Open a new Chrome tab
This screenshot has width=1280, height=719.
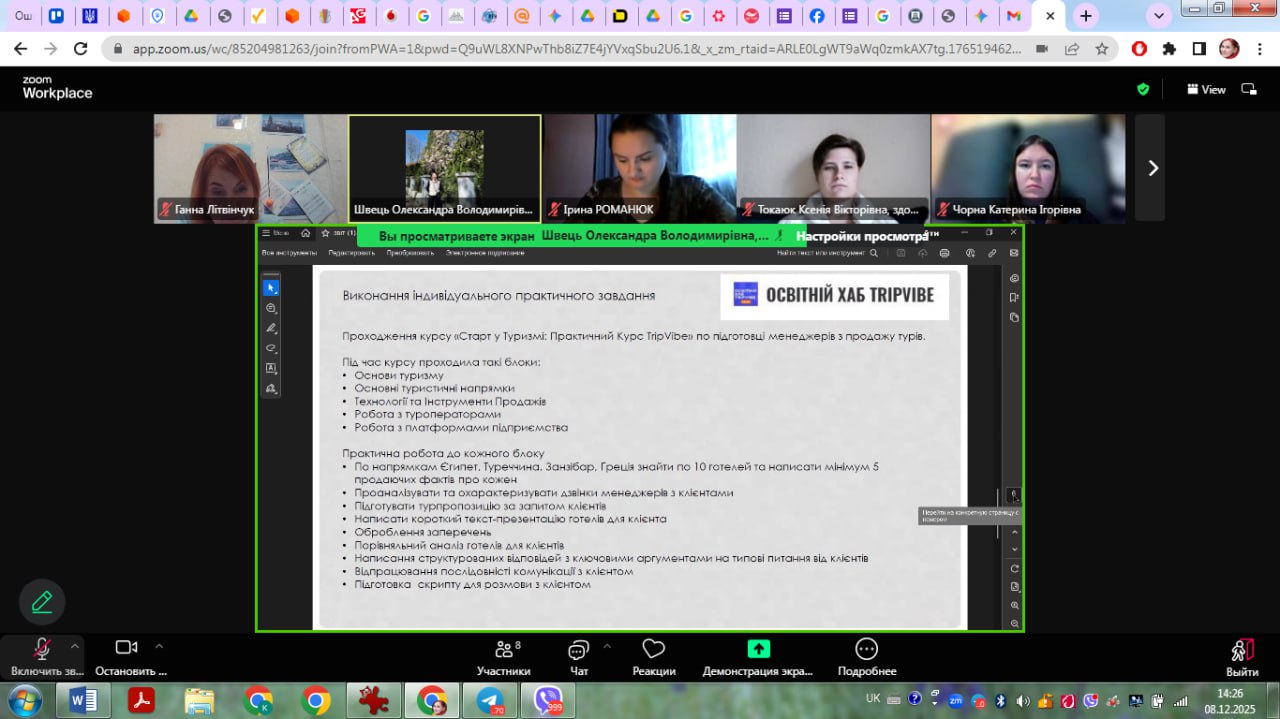pos(1086,16)
